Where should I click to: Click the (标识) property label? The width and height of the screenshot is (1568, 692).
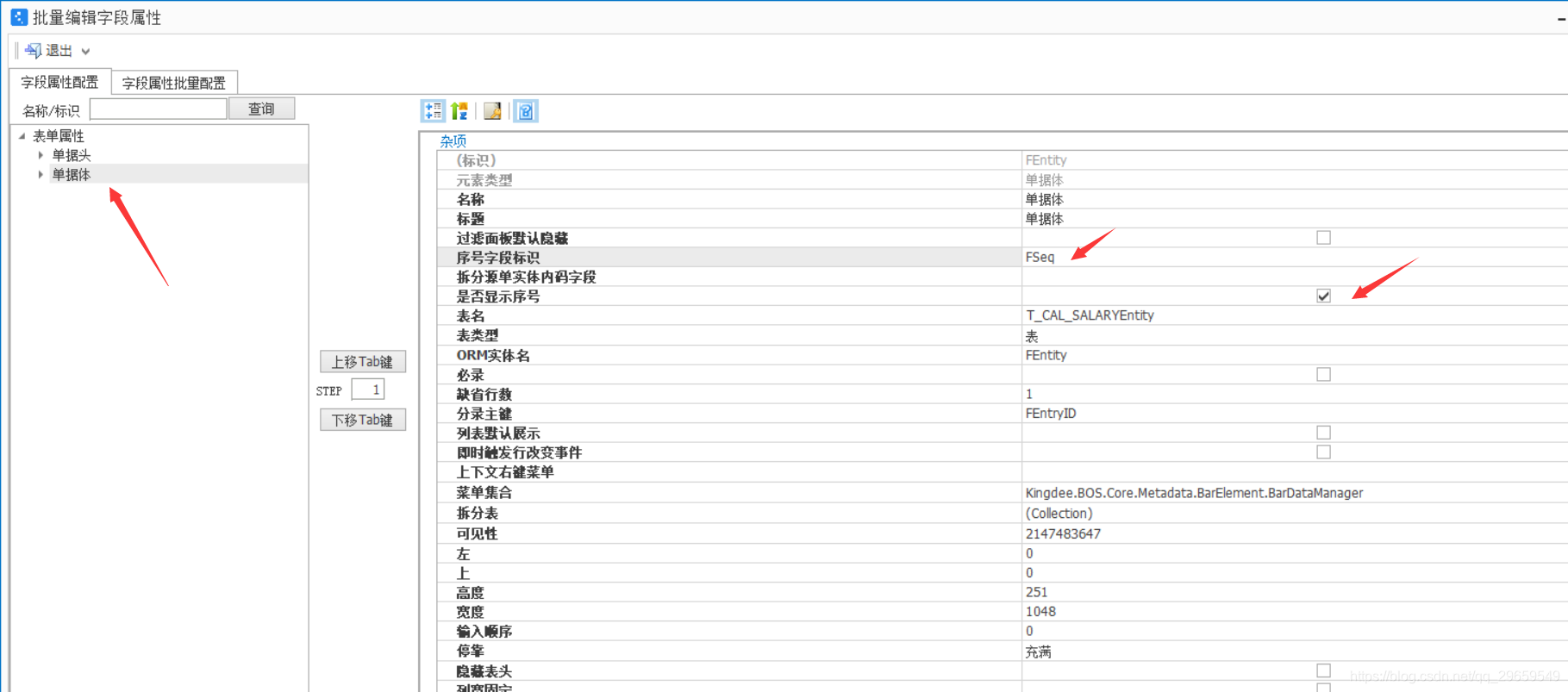tap(476, 160)
